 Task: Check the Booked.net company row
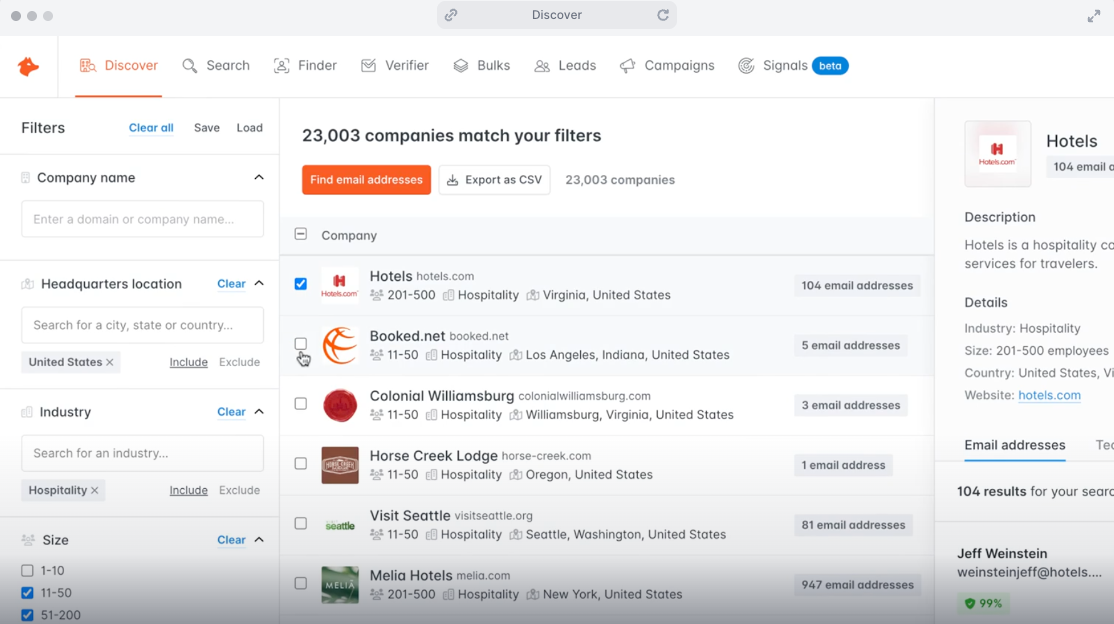pos(300,344)
